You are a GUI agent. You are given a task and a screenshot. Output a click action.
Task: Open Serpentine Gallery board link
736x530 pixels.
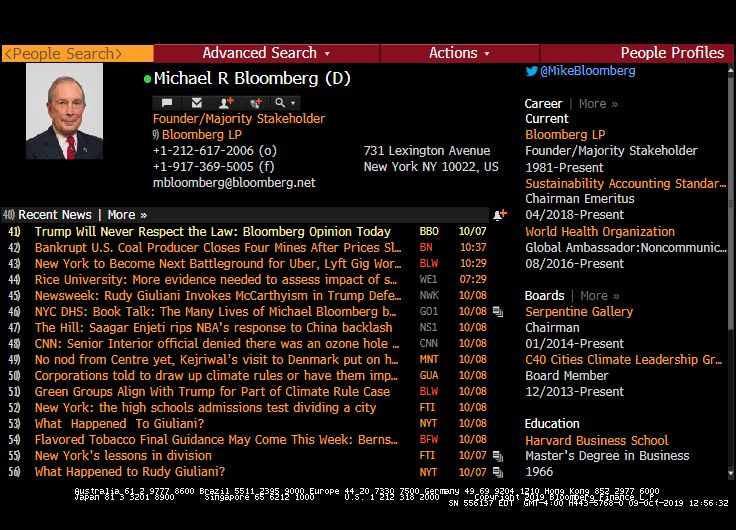[x=579, y=312]
